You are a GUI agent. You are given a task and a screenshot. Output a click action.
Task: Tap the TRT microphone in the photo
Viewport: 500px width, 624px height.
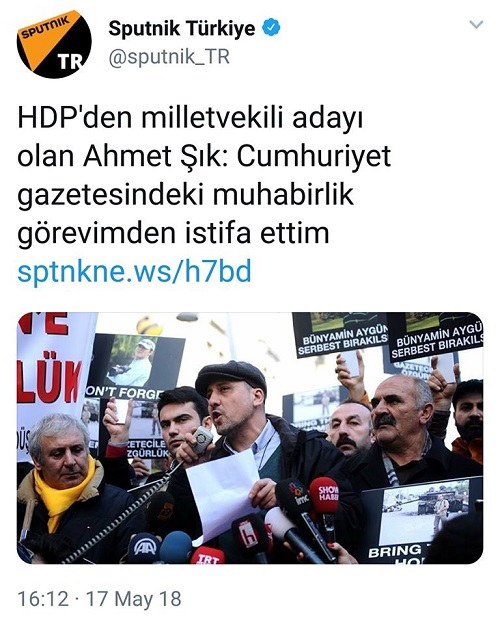click(x=207, y=556)
